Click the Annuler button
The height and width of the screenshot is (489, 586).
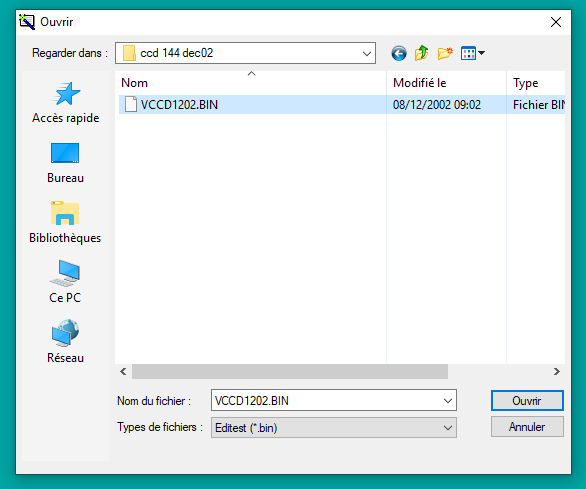(x=527, y=427)
